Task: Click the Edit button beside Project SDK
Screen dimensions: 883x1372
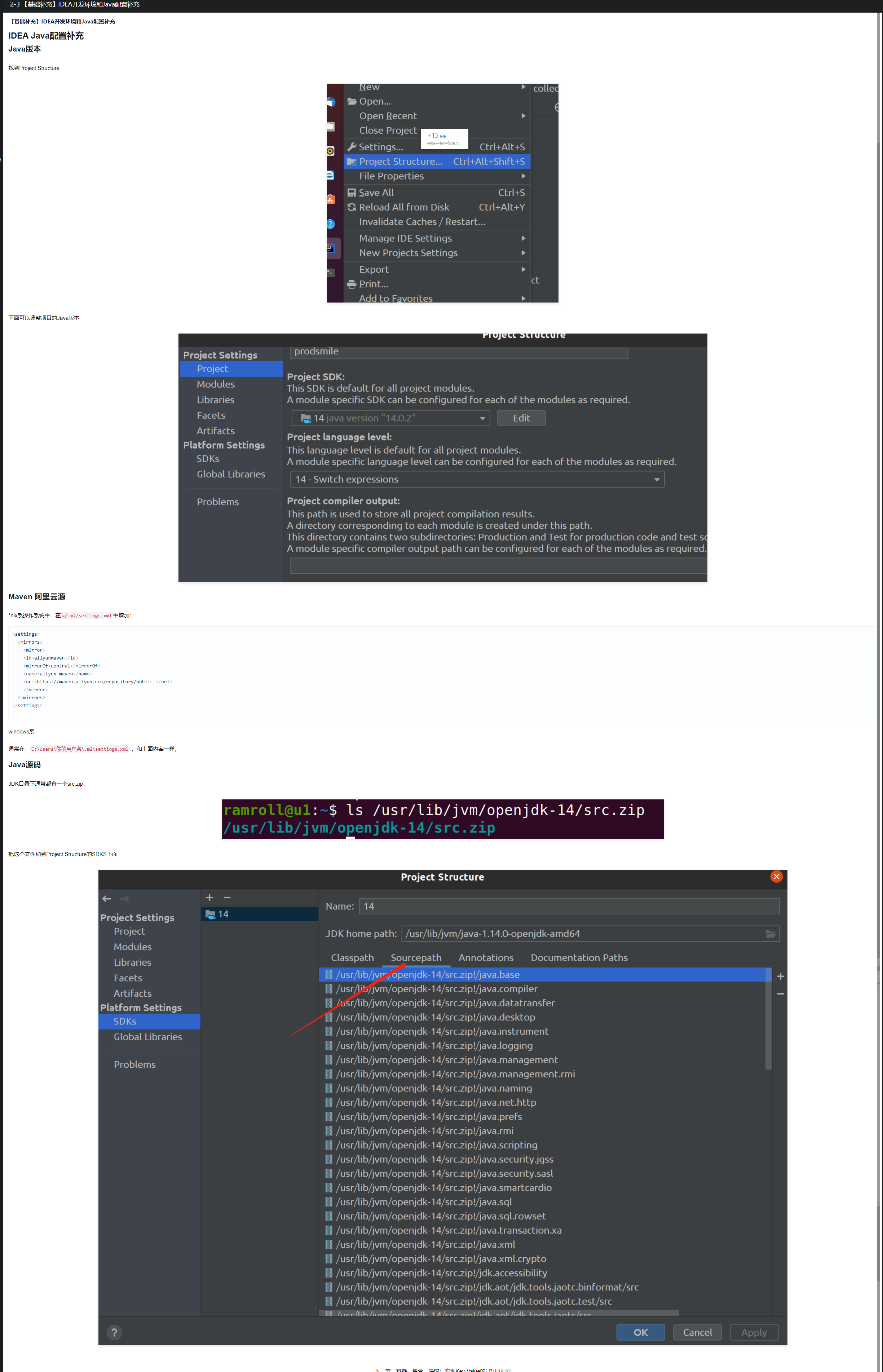Action: (521, 418)
